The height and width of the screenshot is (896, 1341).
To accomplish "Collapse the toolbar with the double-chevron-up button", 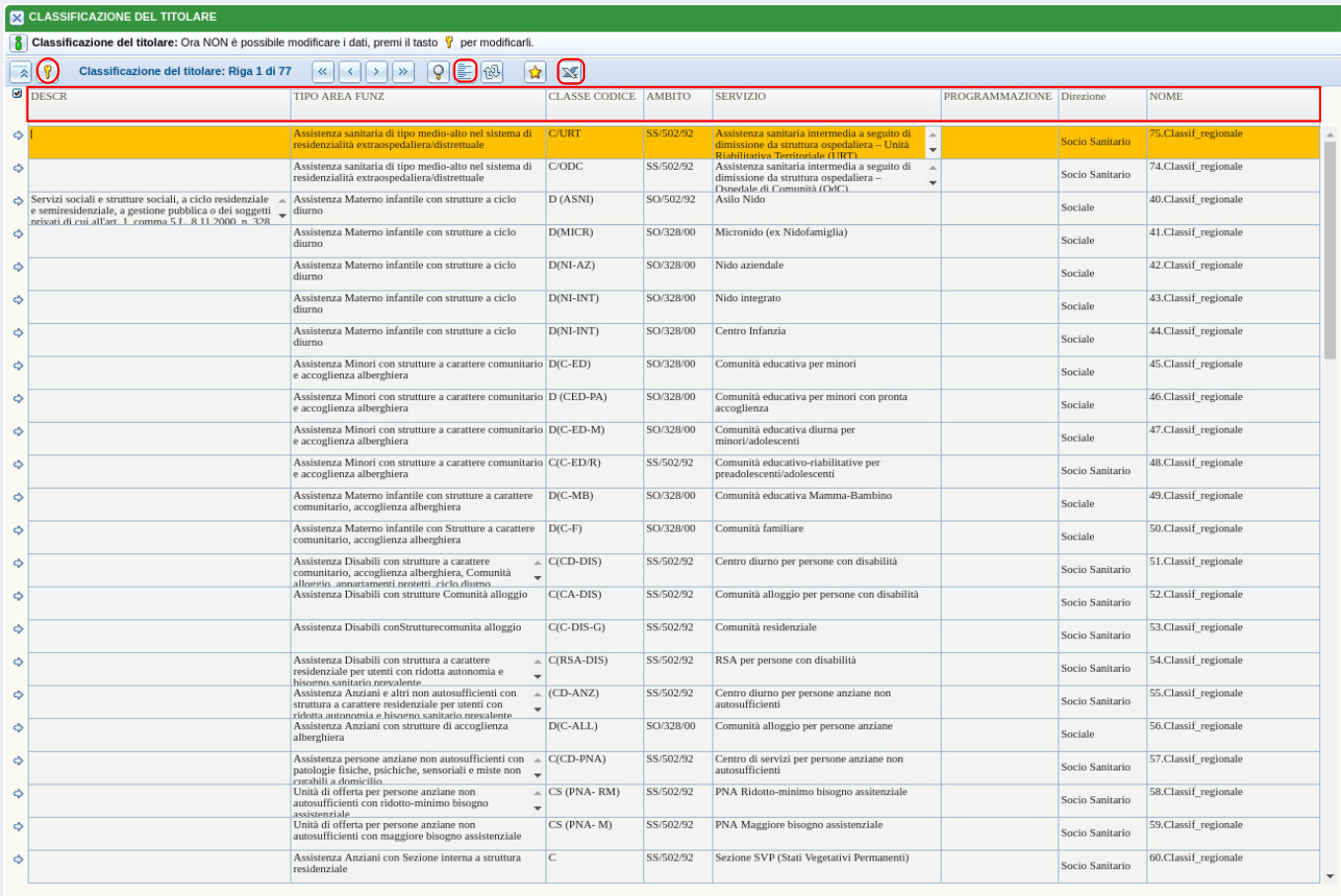I will pyautogui.click(x=21, y=72).
